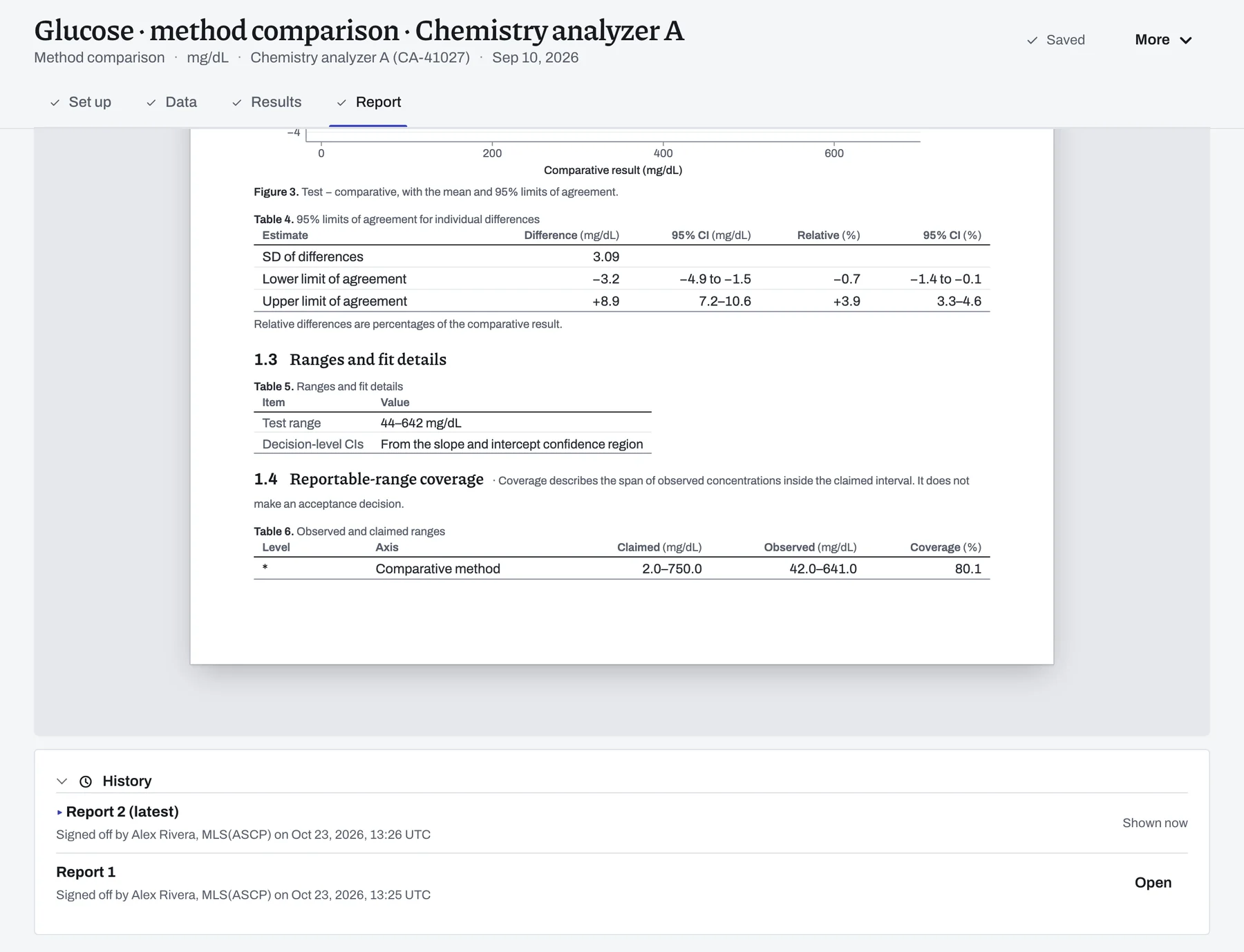This screenshot has width=1244, height=952.
Task: Click the Saved status indicator
Action: coord(1056,40)
